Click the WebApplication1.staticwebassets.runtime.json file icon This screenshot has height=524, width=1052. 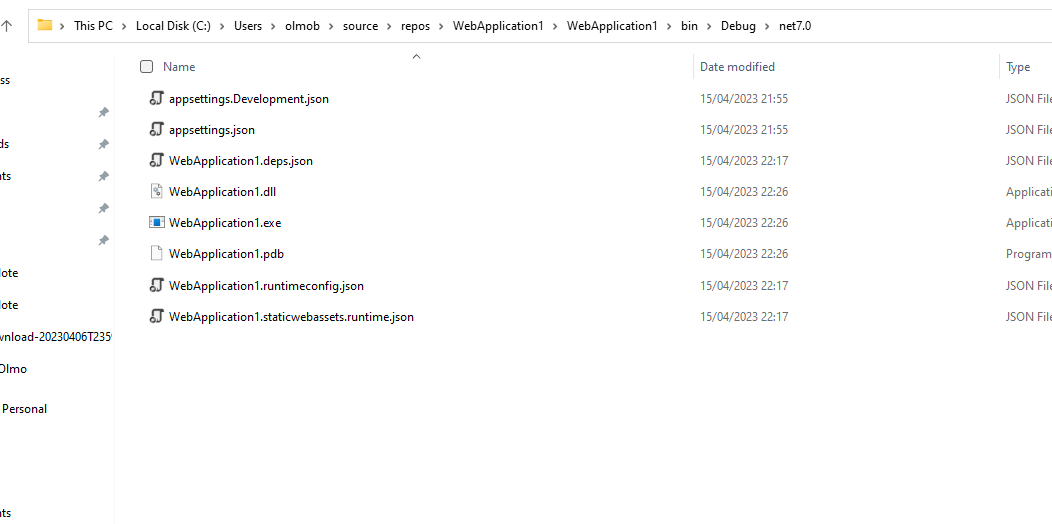coord(156,316)
